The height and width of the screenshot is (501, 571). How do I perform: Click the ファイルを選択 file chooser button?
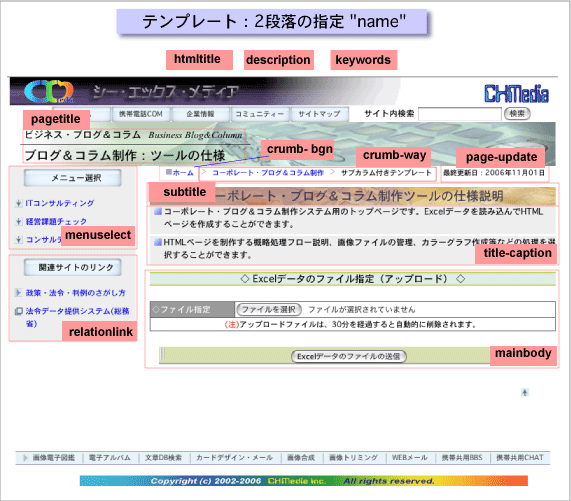click(269, 309)
